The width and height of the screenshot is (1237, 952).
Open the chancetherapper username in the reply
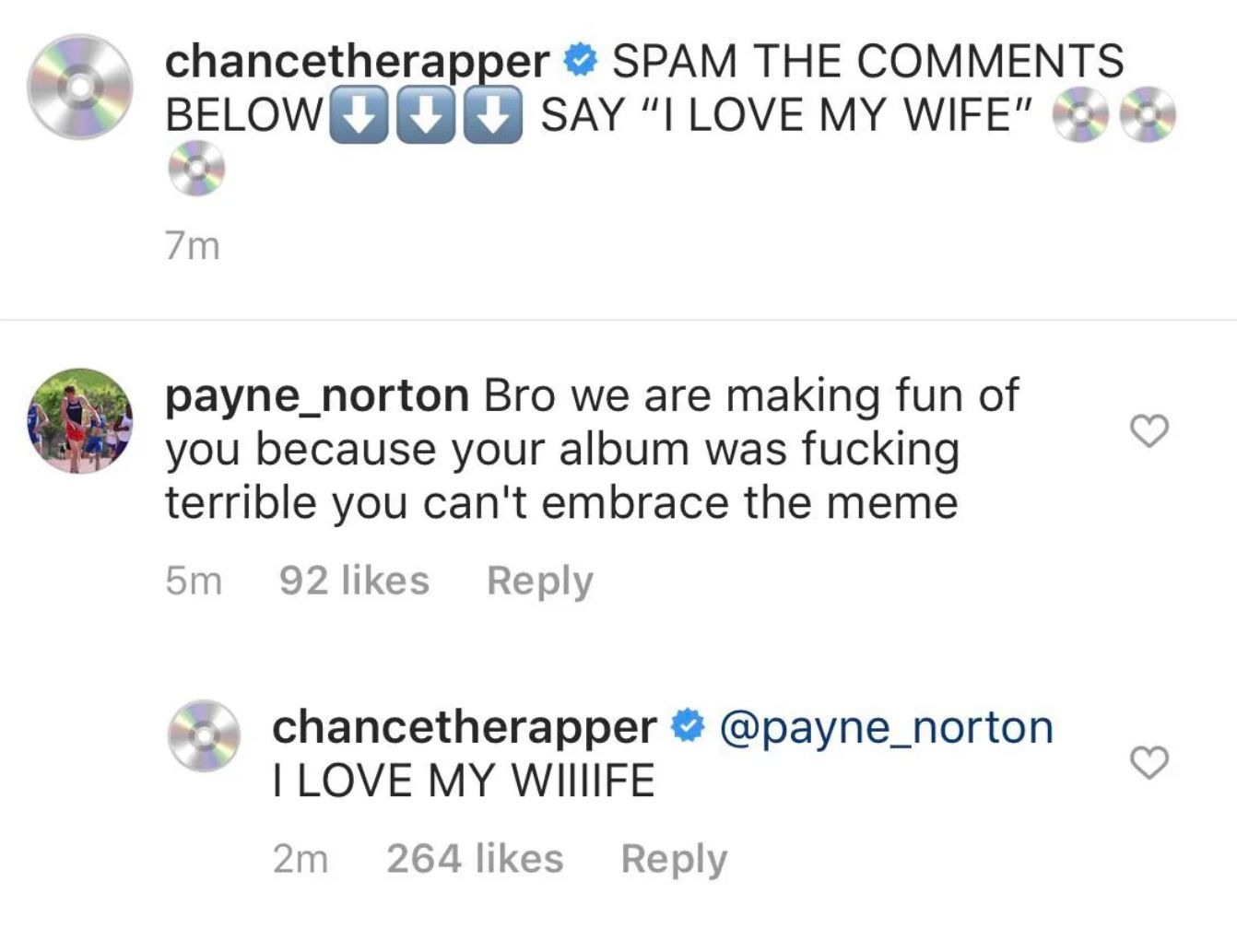[464, 727]
